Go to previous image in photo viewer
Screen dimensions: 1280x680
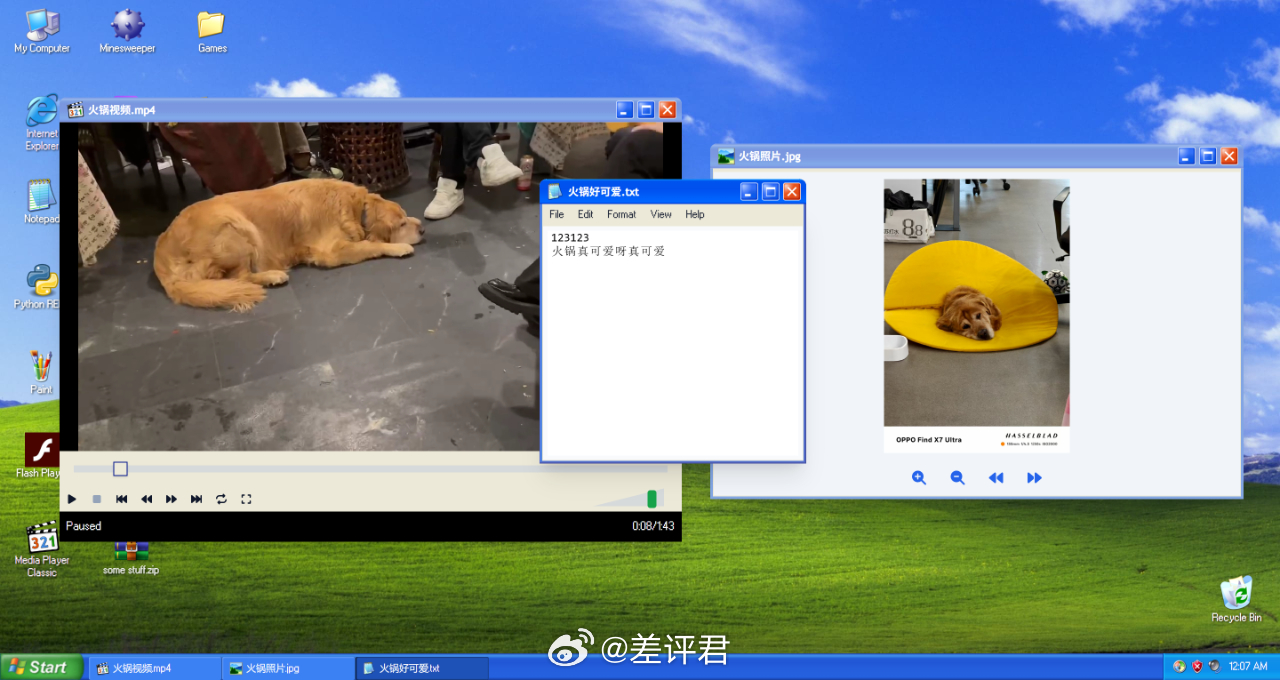point(996,478)
